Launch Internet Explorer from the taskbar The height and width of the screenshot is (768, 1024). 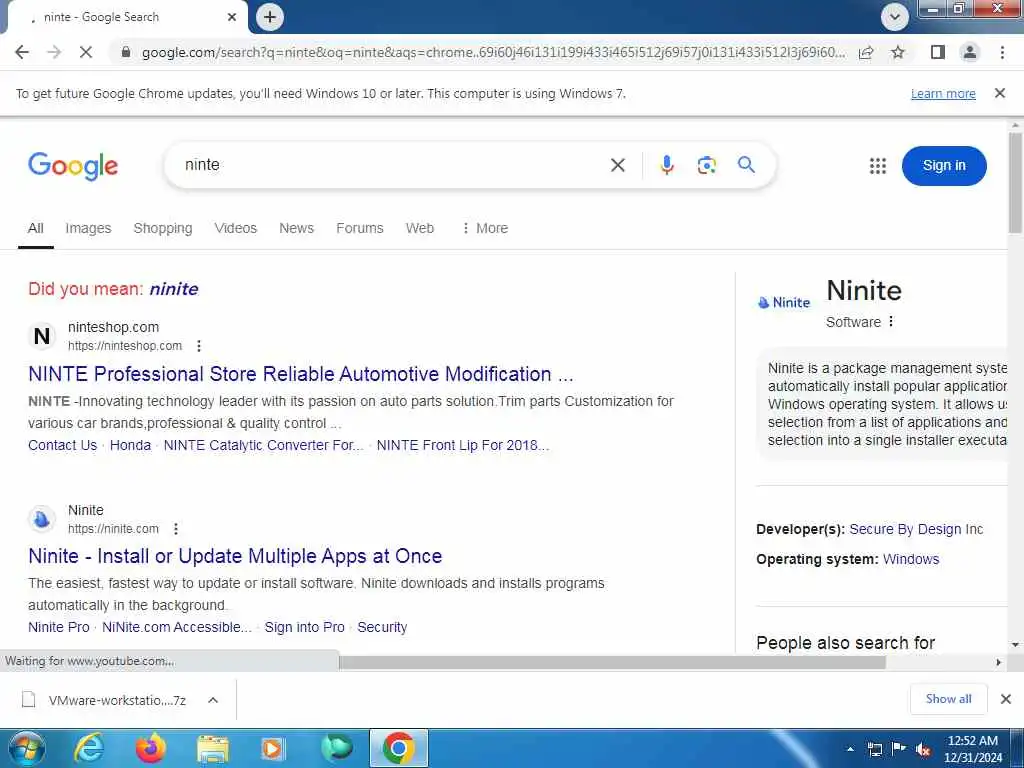coord(88,748)
